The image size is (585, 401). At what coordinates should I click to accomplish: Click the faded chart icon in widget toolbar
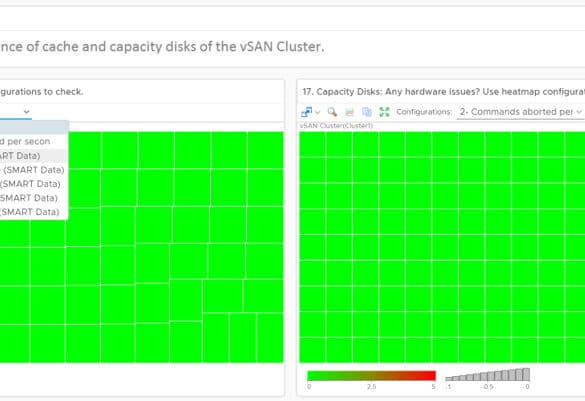(350, 112)
